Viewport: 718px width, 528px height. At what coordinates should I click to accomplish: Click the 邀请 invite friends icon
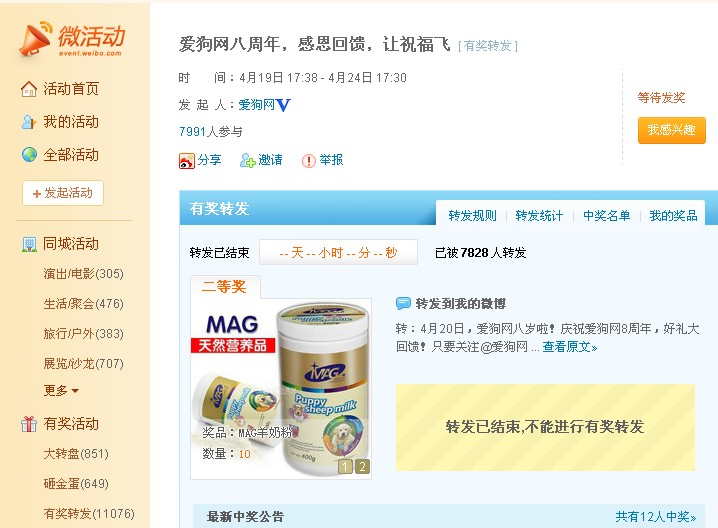tap(248, 160)
